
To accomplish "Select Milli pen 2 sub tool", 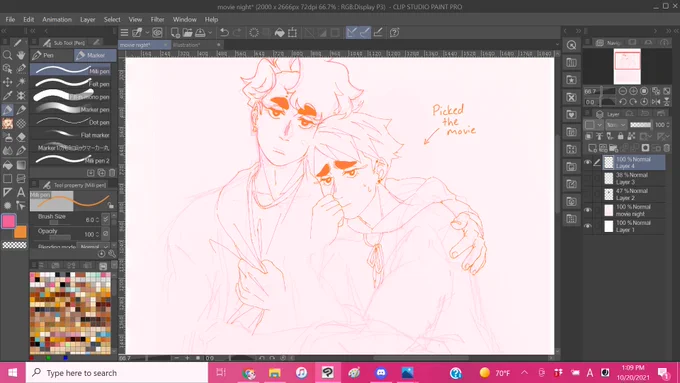I will (71, 160).
